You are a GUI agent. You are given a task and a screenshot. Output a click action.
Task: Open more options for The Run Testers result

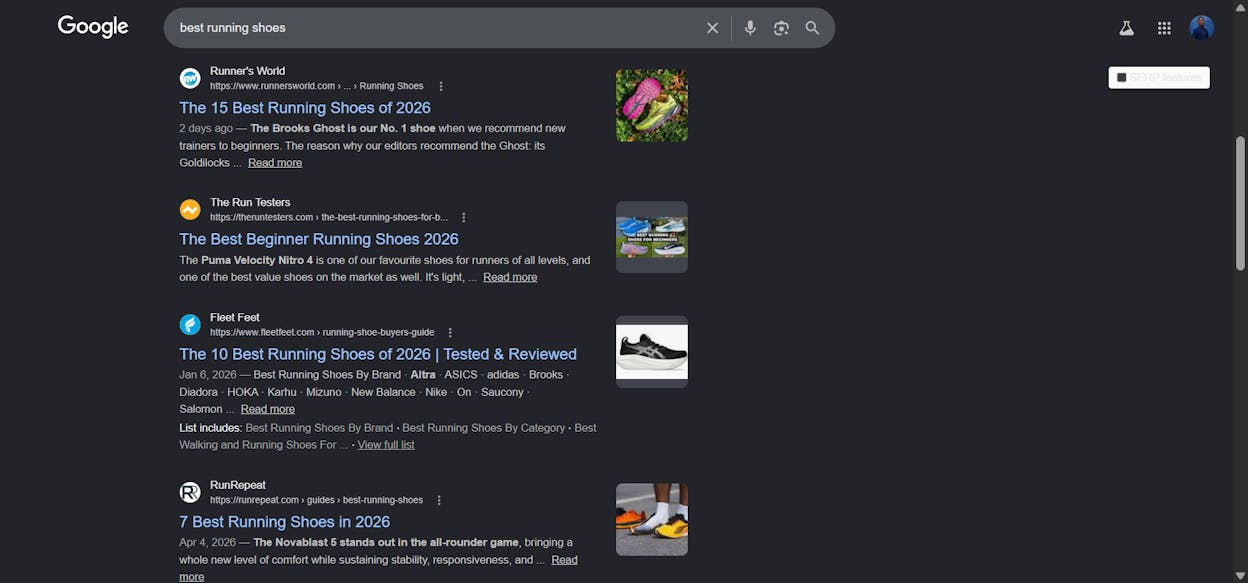(x=463, y=217)
